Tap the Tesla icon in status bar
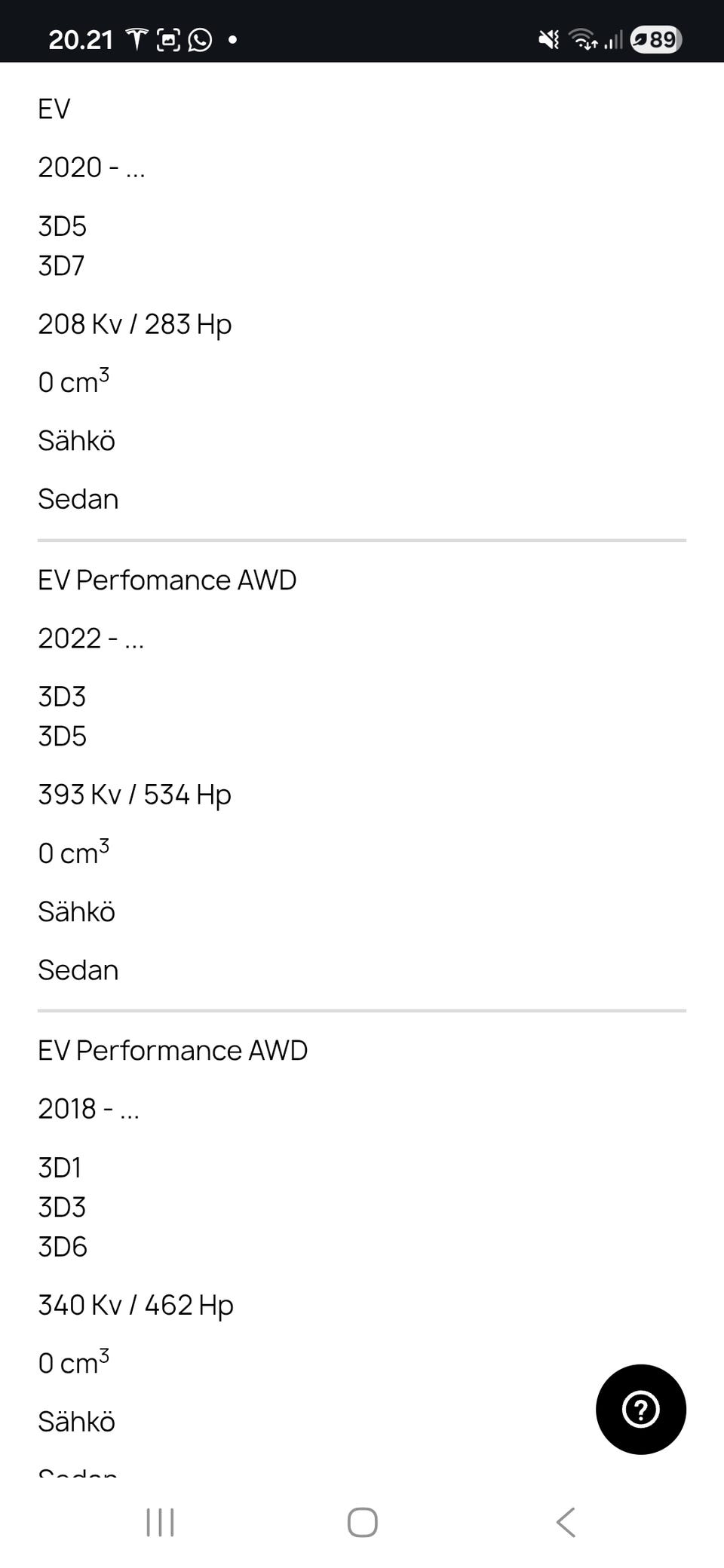 click(x=137, y=39)
